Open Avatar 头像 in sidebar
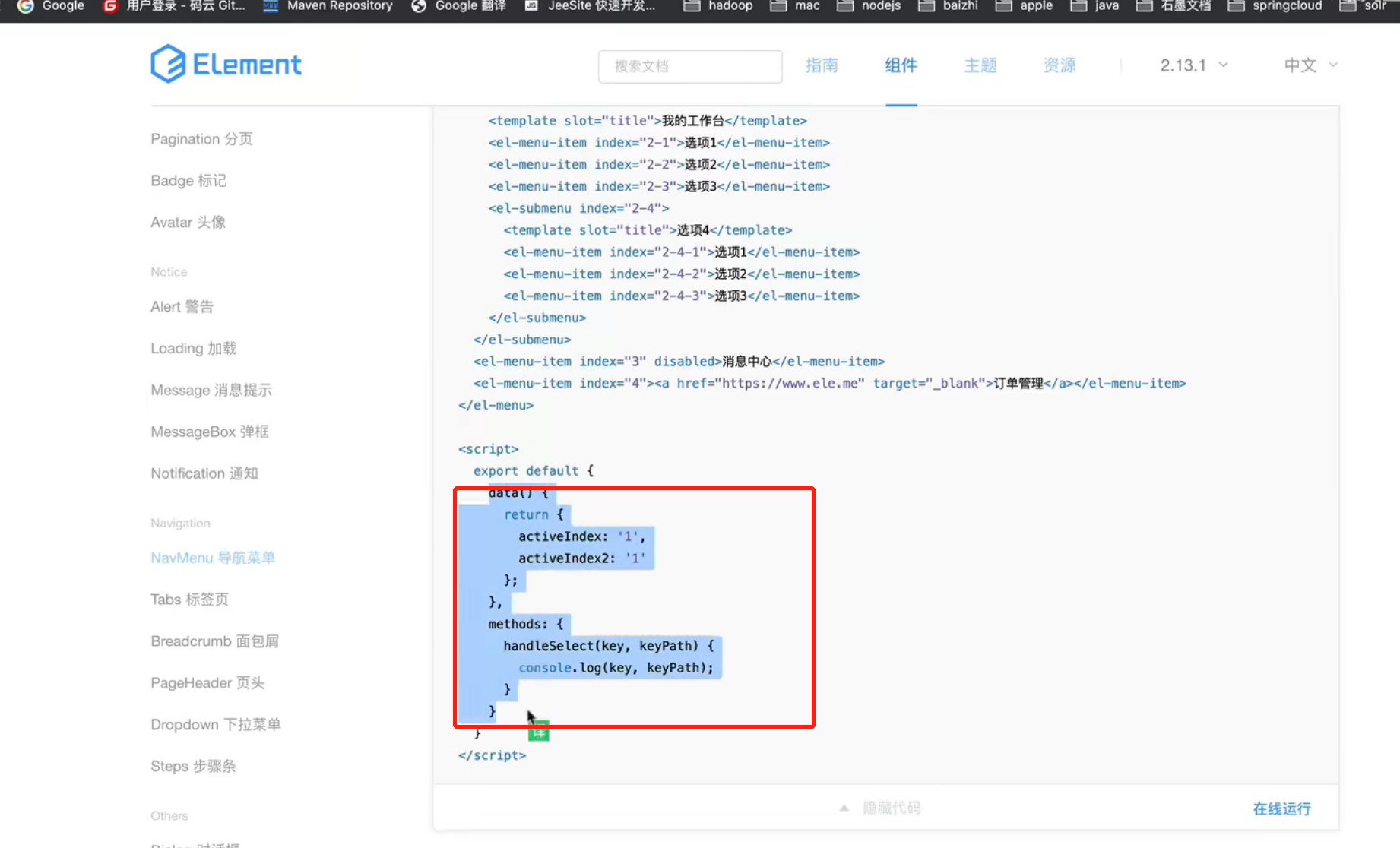Viewport: 1400px width, 848px height. pos(188,223)
